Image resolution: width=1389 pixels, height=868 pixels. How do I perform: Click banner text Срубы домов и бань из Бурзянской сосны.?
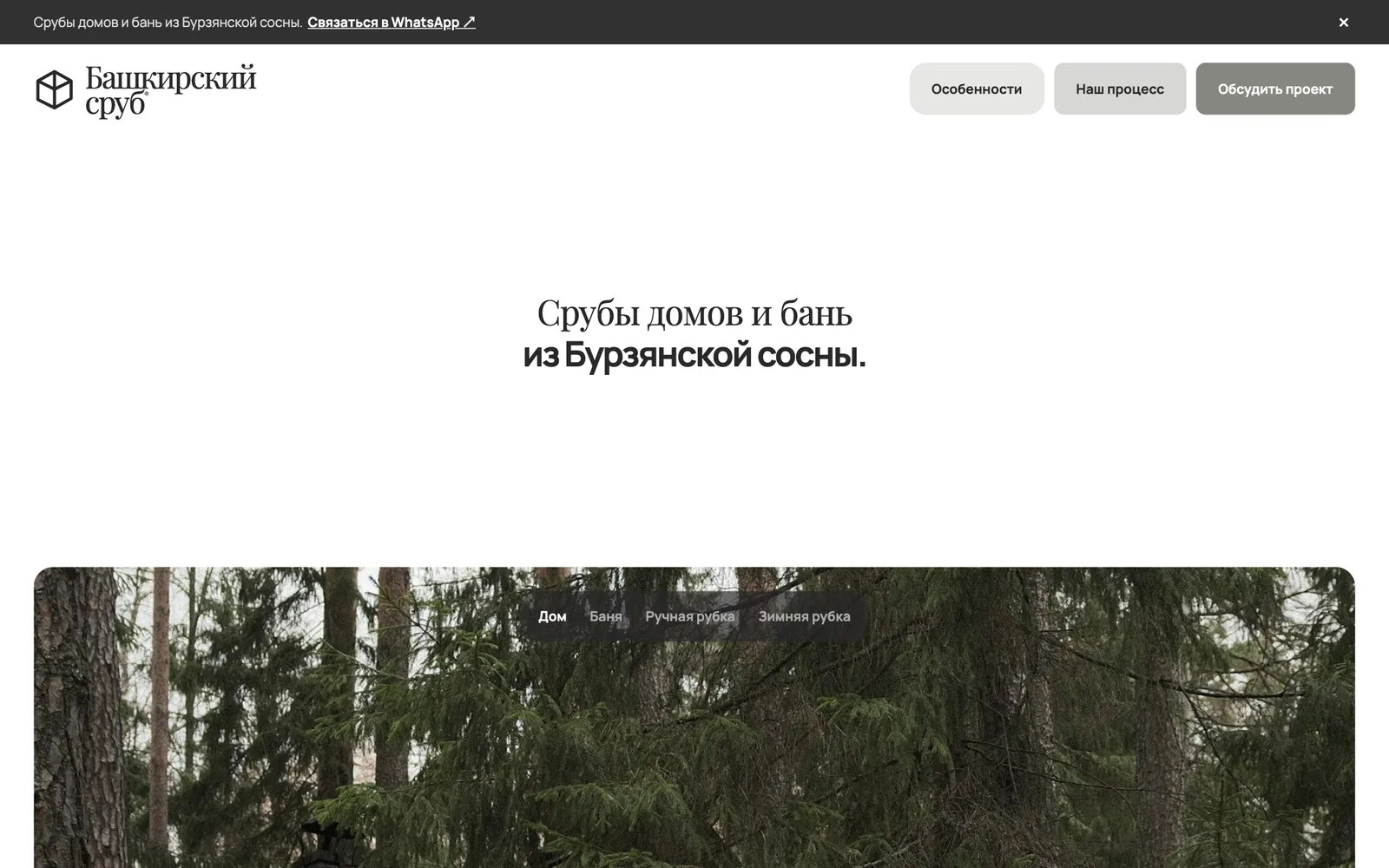coord(168,23)
